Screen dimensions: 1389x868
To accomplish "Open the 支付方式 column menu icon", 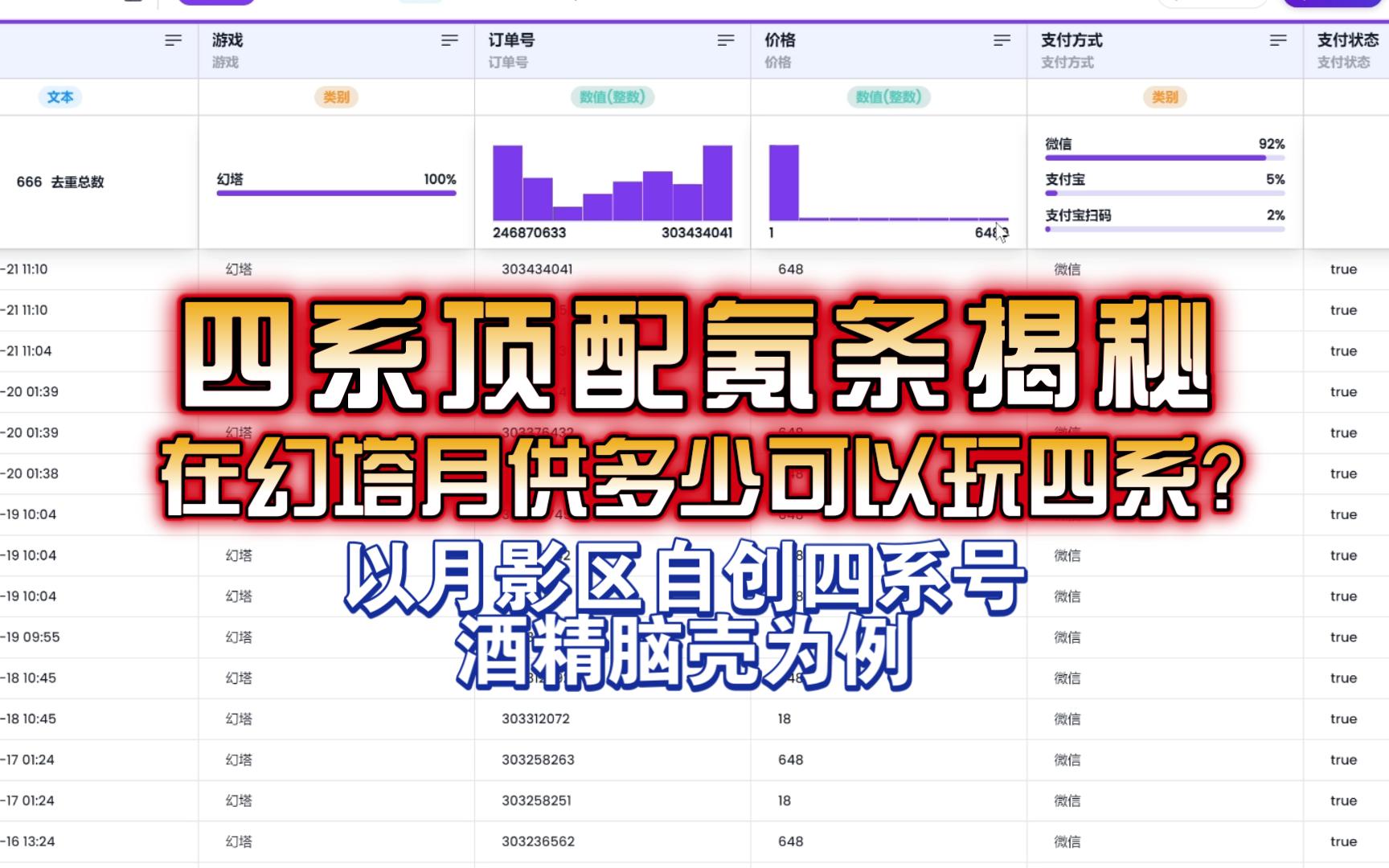I will pyautogui.click(x=1278, y=40).
